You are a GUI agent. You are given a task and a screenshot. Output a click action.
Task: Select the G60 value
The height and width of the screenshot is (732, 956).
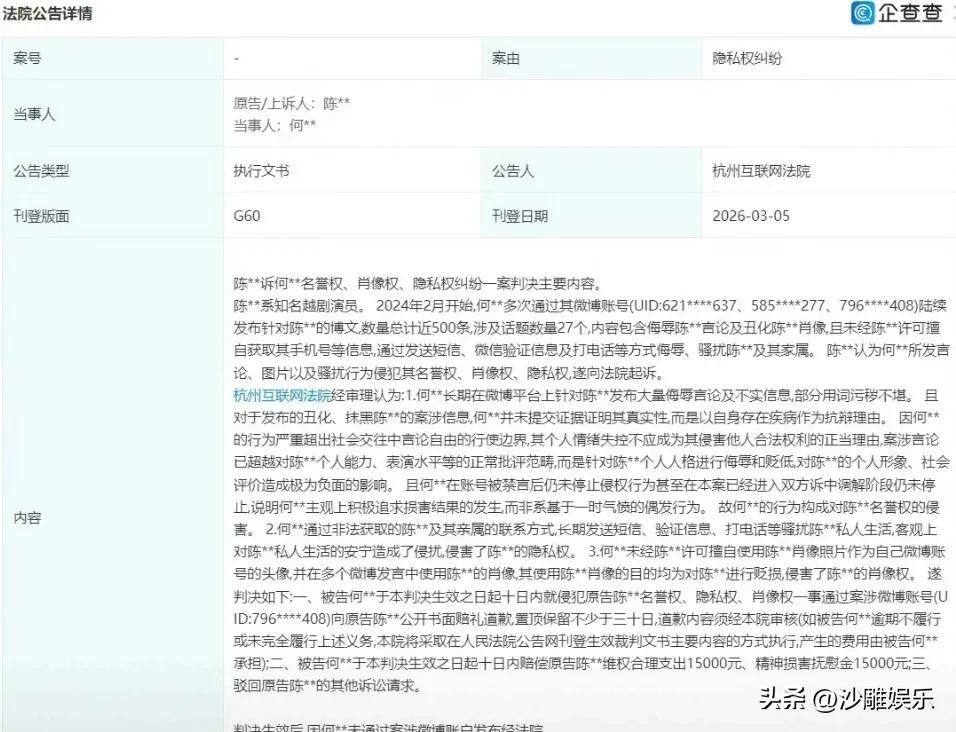click(x=246, y=216)
